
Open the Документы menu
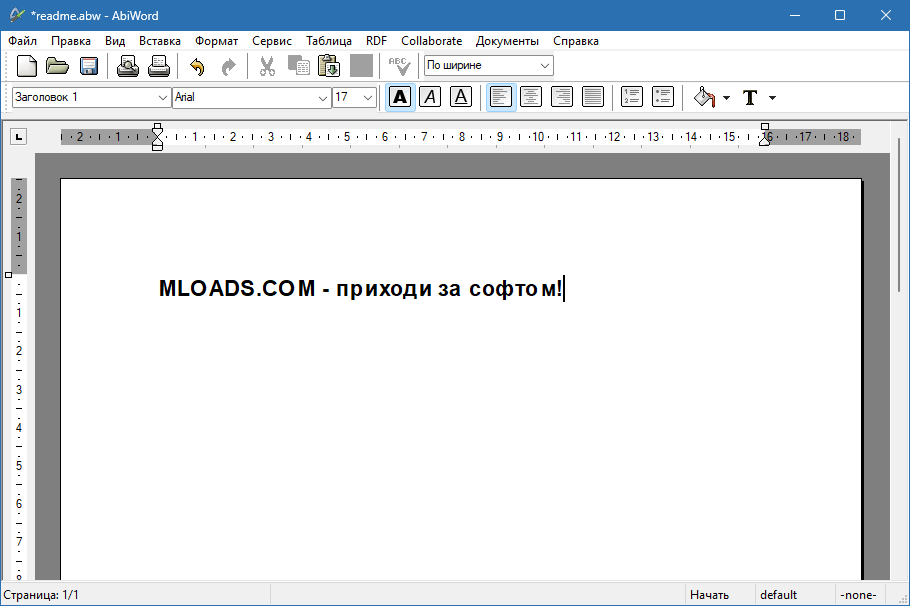click(x=507, y=41)
